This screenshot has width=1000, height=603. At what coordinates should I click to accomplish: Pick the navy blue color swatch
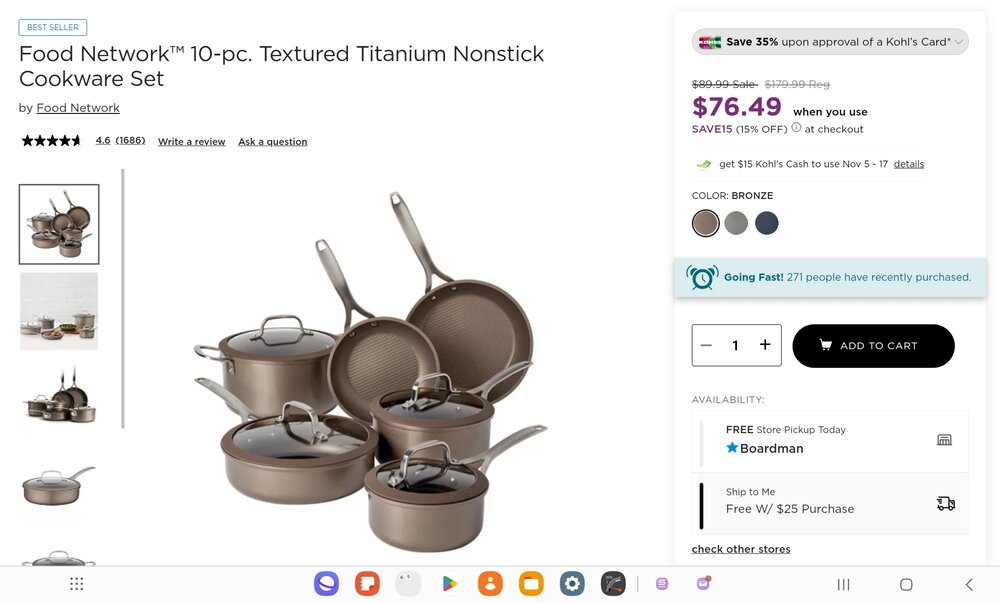pos(767,223)
